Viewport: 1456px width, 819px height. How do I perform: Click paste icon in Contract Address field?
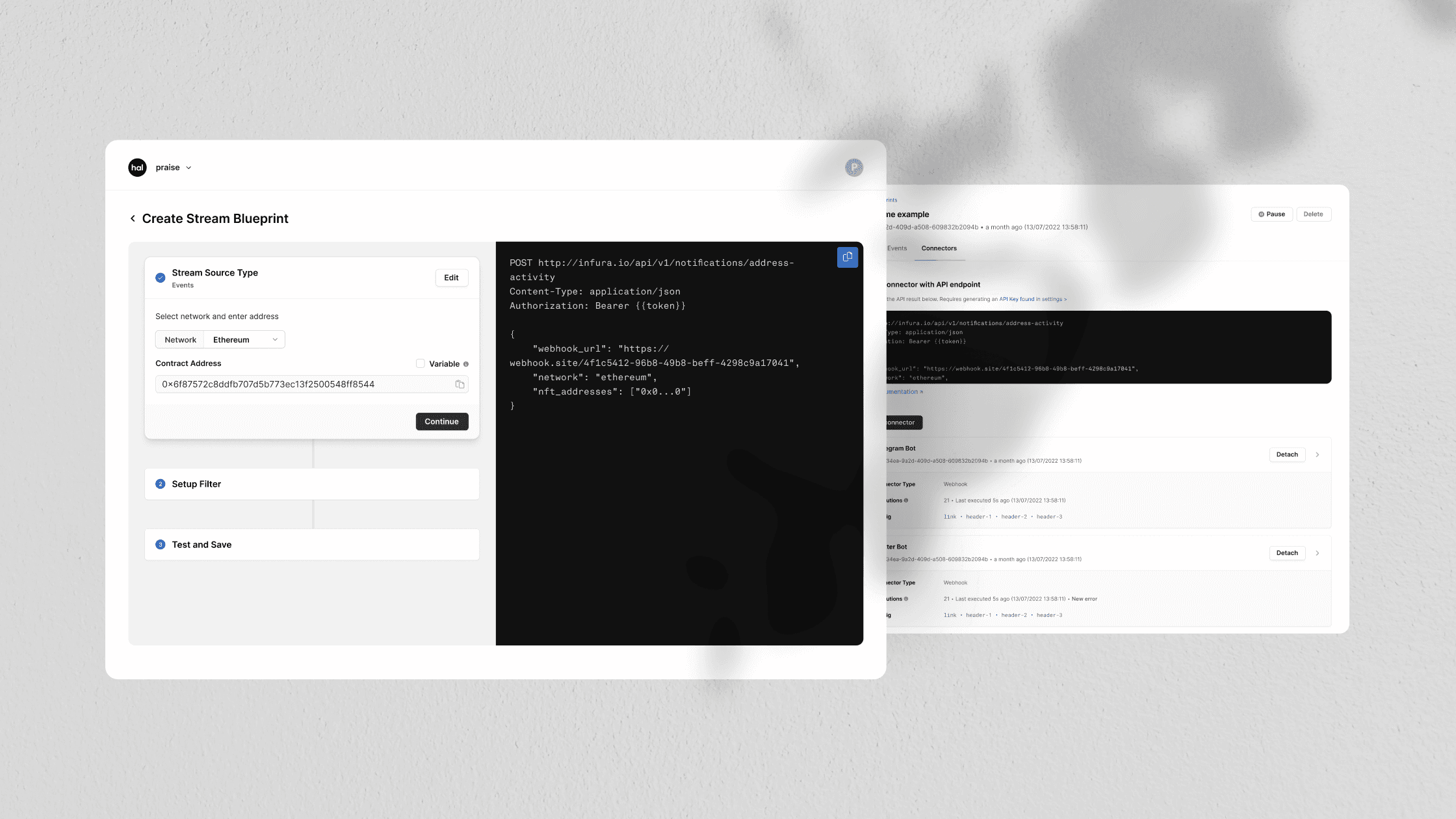(x=460, y=384)
